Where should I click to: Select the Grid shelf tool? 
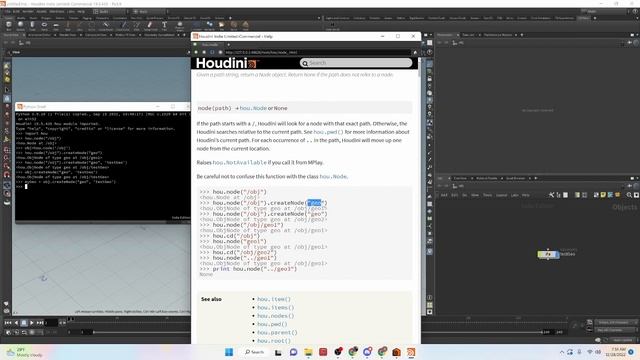coord(56,26)
